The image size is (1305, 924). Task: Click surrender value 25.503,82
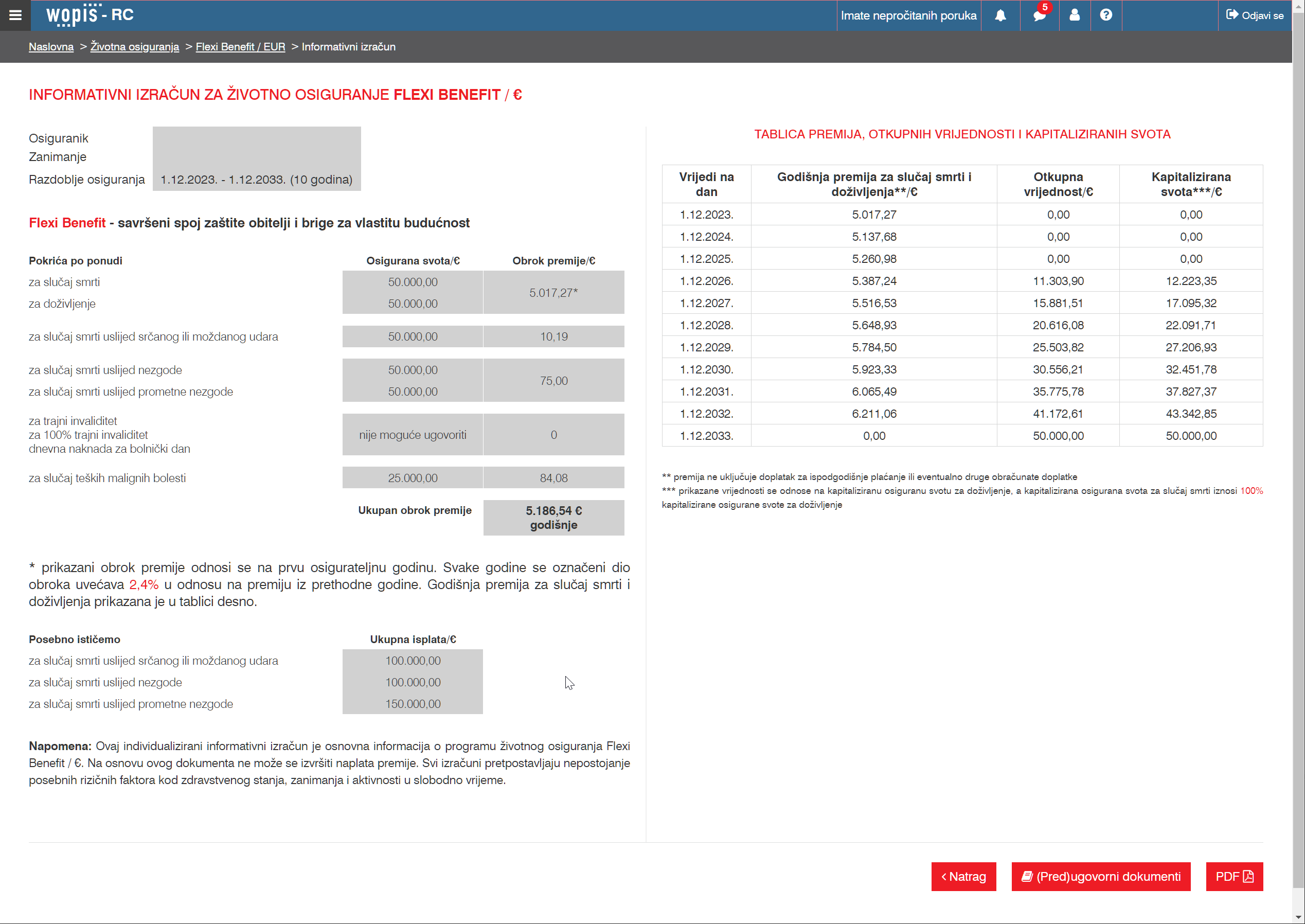[x=1058, y=347]
